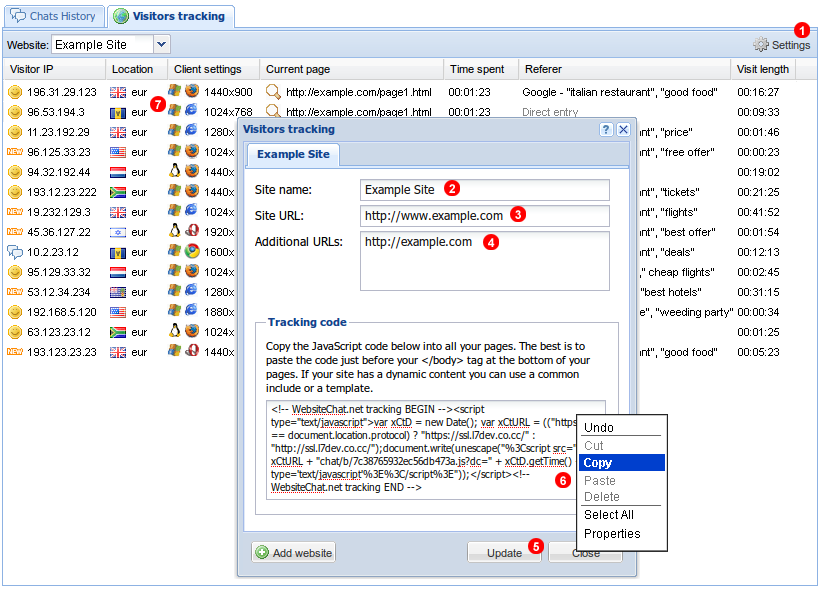Click the Firefox icon in the 193.12.23.222 row
The height and width of the screenshot is (591, 821).
pyautogui.click(x=192, y=191)
